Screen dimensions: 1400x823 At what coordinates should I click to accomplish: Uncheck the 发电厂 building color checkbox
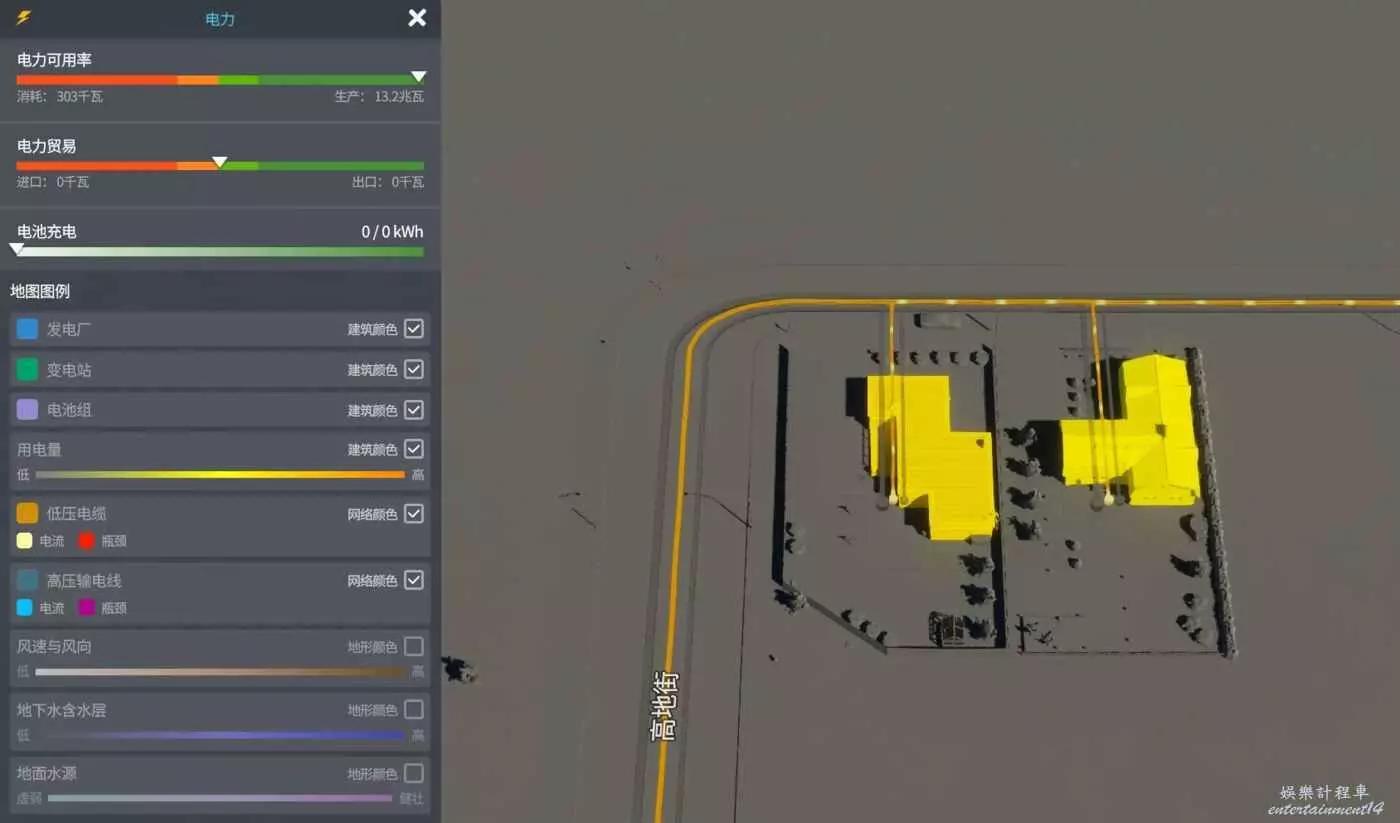click(x=414, y=329)
